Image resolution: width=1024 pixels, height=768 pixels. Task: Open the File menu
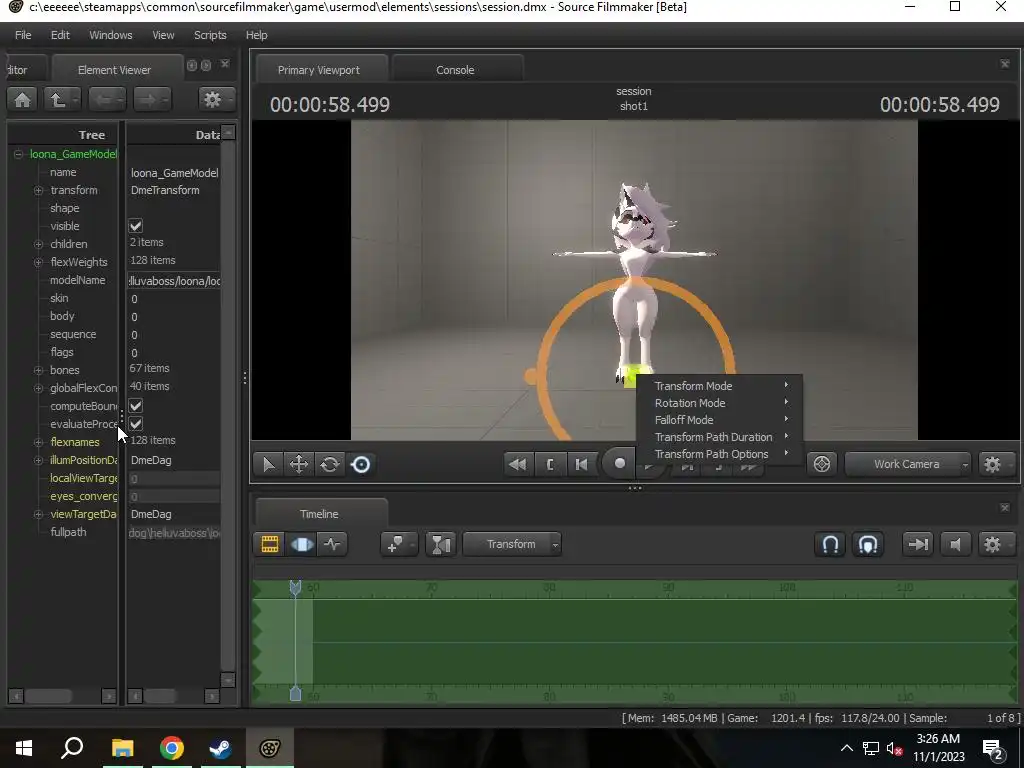coord(23,35)
